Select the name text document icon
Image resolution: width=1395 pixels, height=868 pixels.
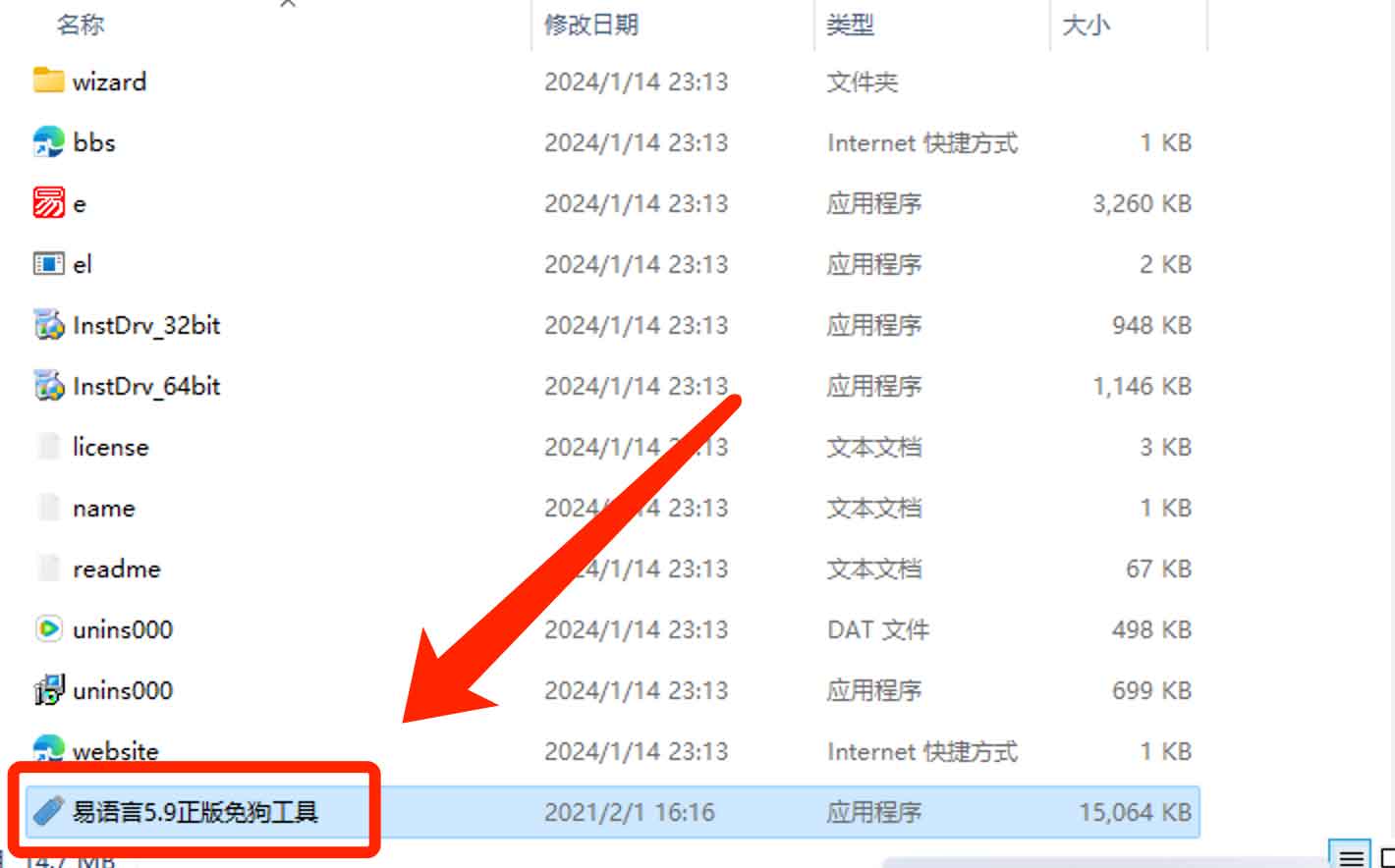[x=48, y=507]
